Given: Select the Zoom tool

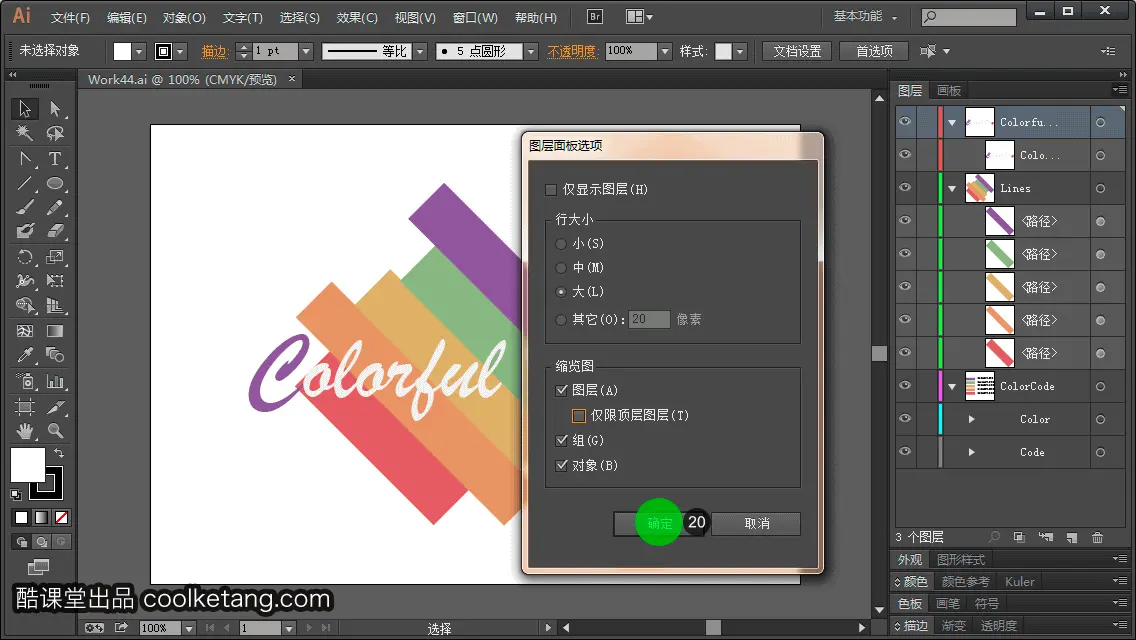Looking at the screenshot, I should [55, 431].
